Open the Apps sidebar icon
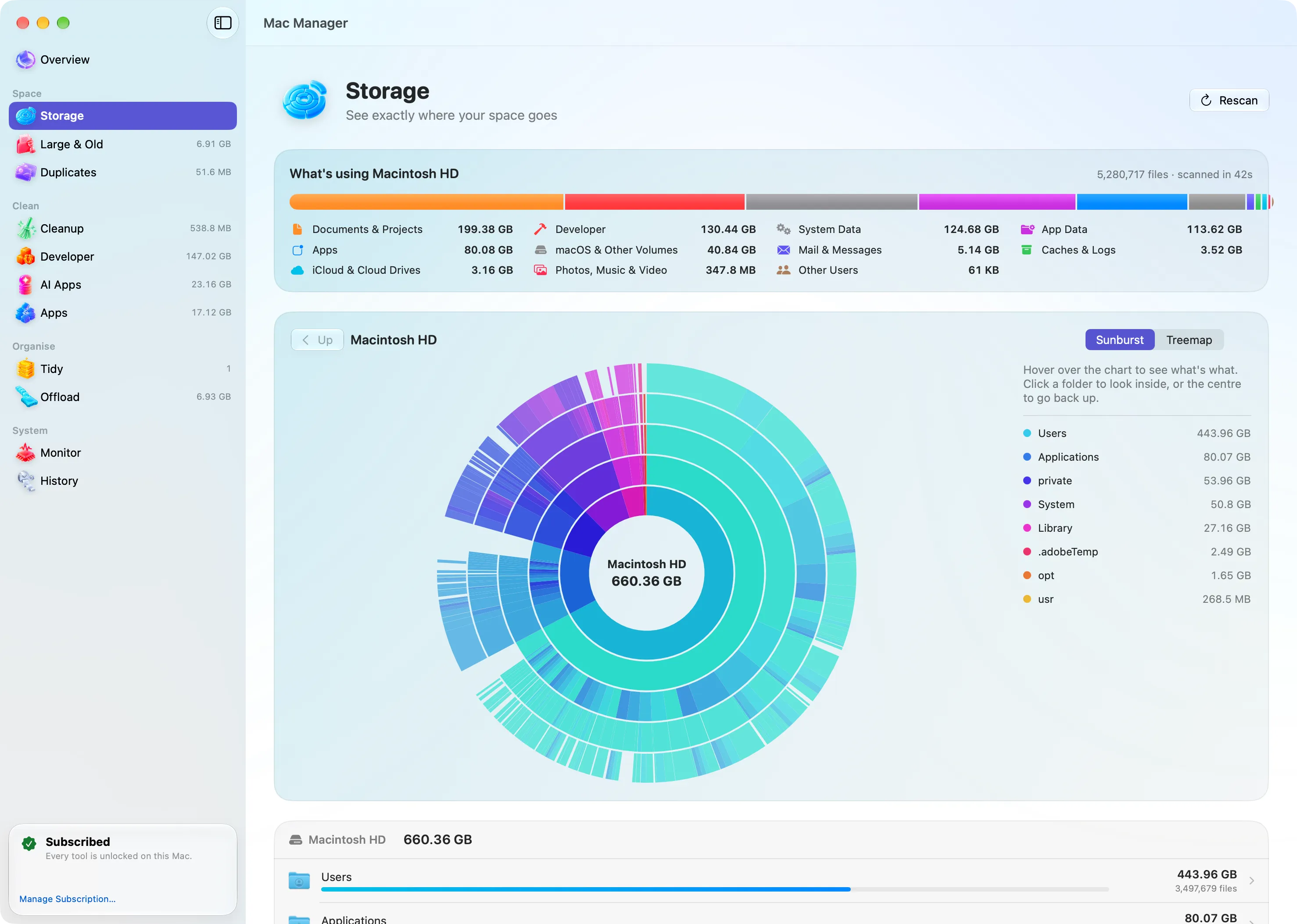 coord(25,313)
